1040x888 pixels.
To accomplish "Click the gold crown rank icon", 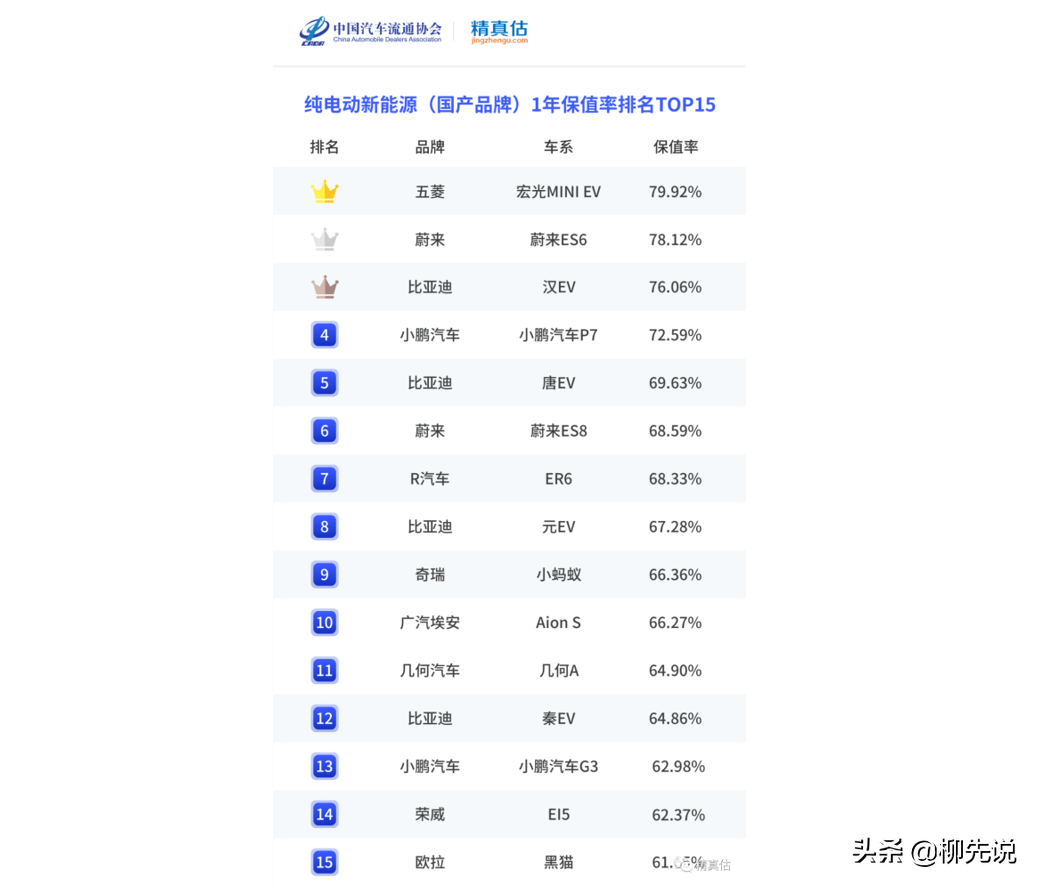I will point(324,192).
